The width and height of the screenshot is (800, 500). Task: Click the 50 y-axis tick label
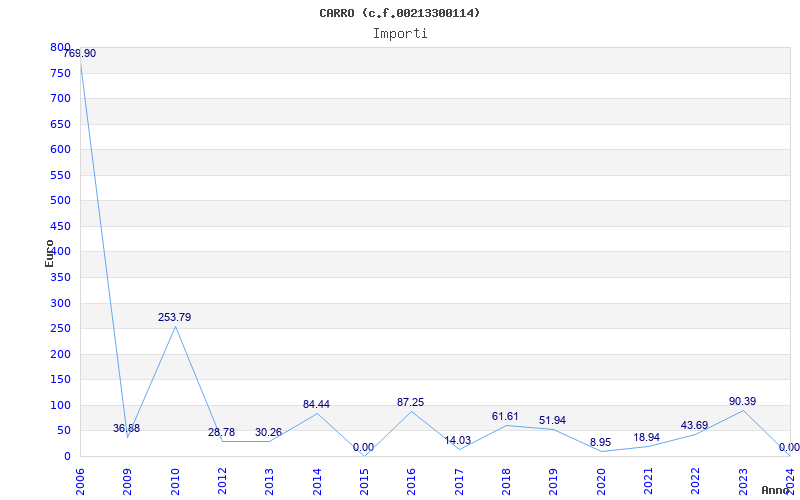point(63,431)
